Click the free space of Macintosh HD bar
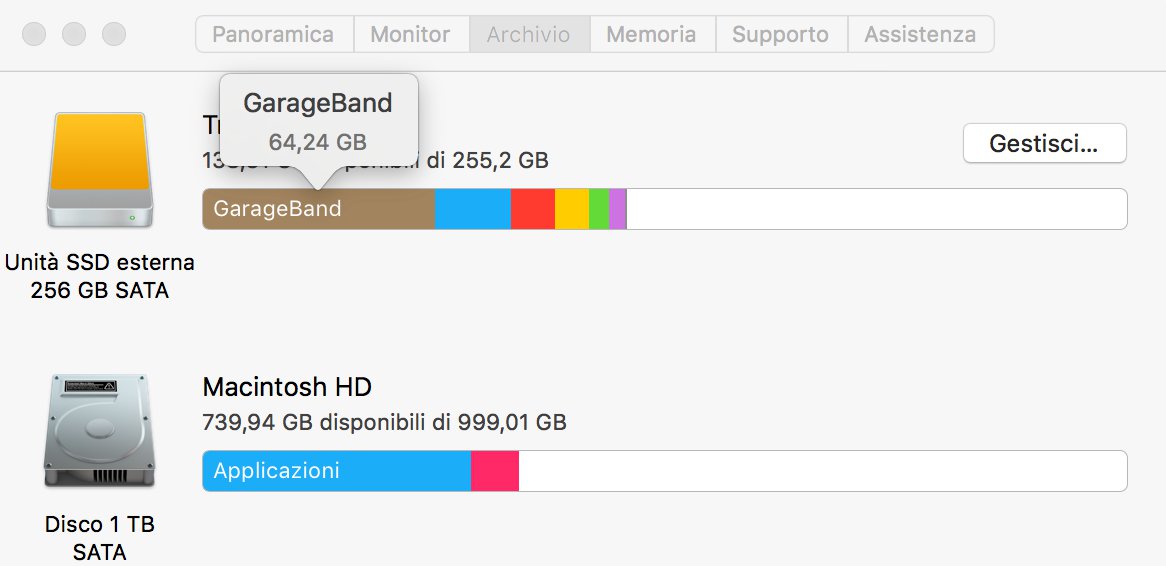 point(822,471)
